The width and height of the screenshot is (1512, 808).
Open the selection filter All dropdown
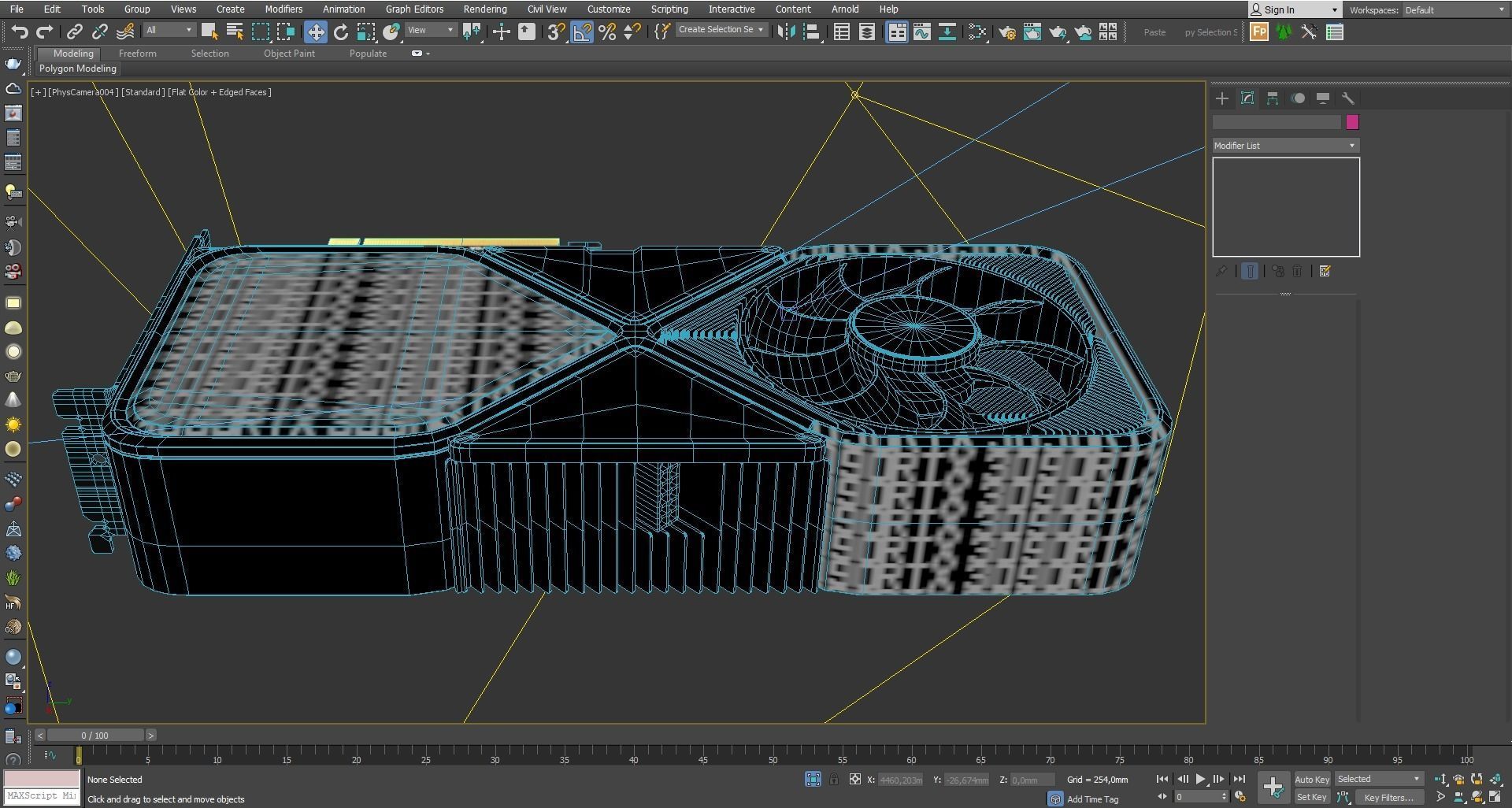click(169, 30)
